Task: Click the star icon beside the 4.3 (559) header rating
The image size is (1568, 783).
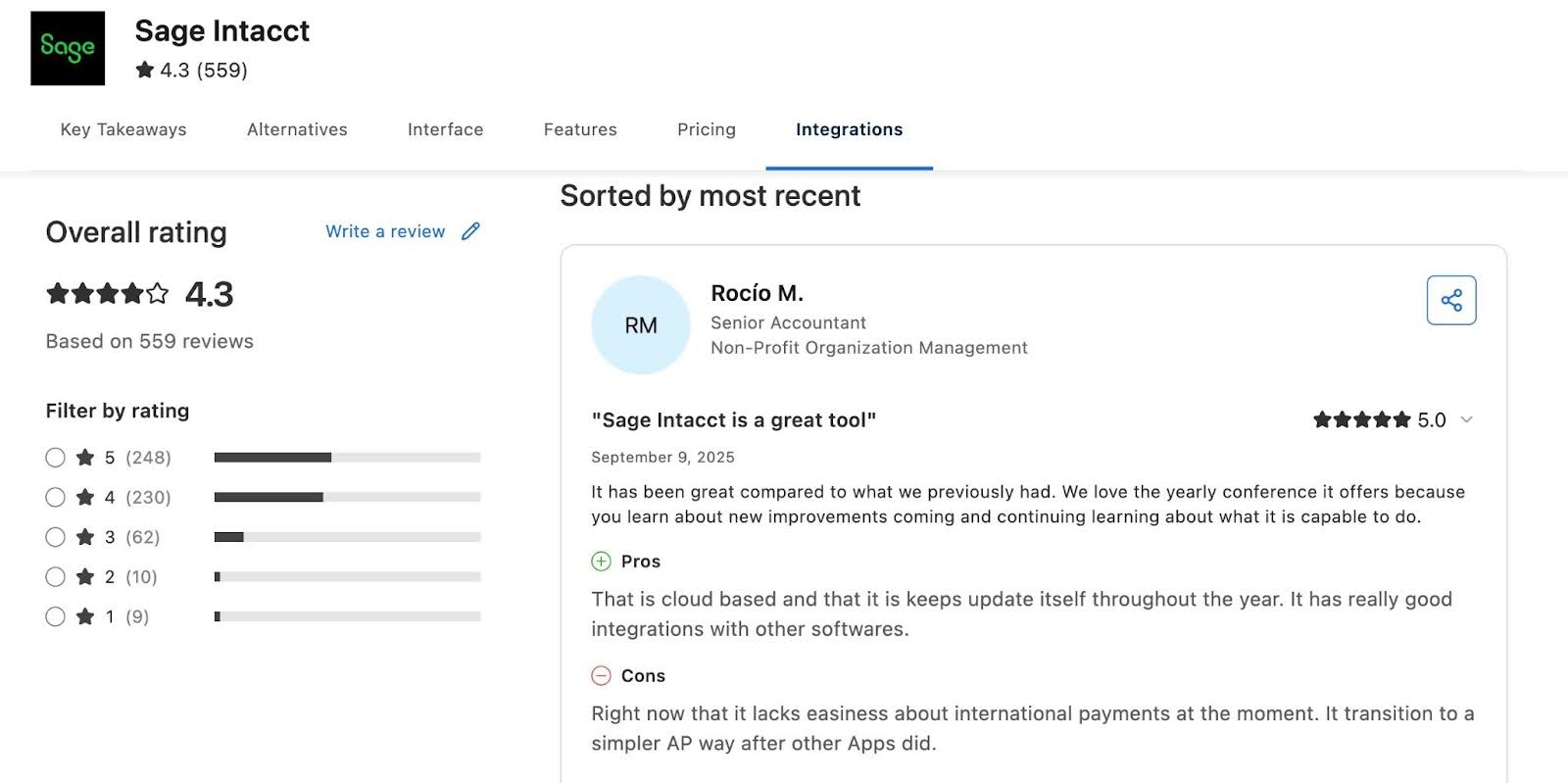Action: coord(145,70)
